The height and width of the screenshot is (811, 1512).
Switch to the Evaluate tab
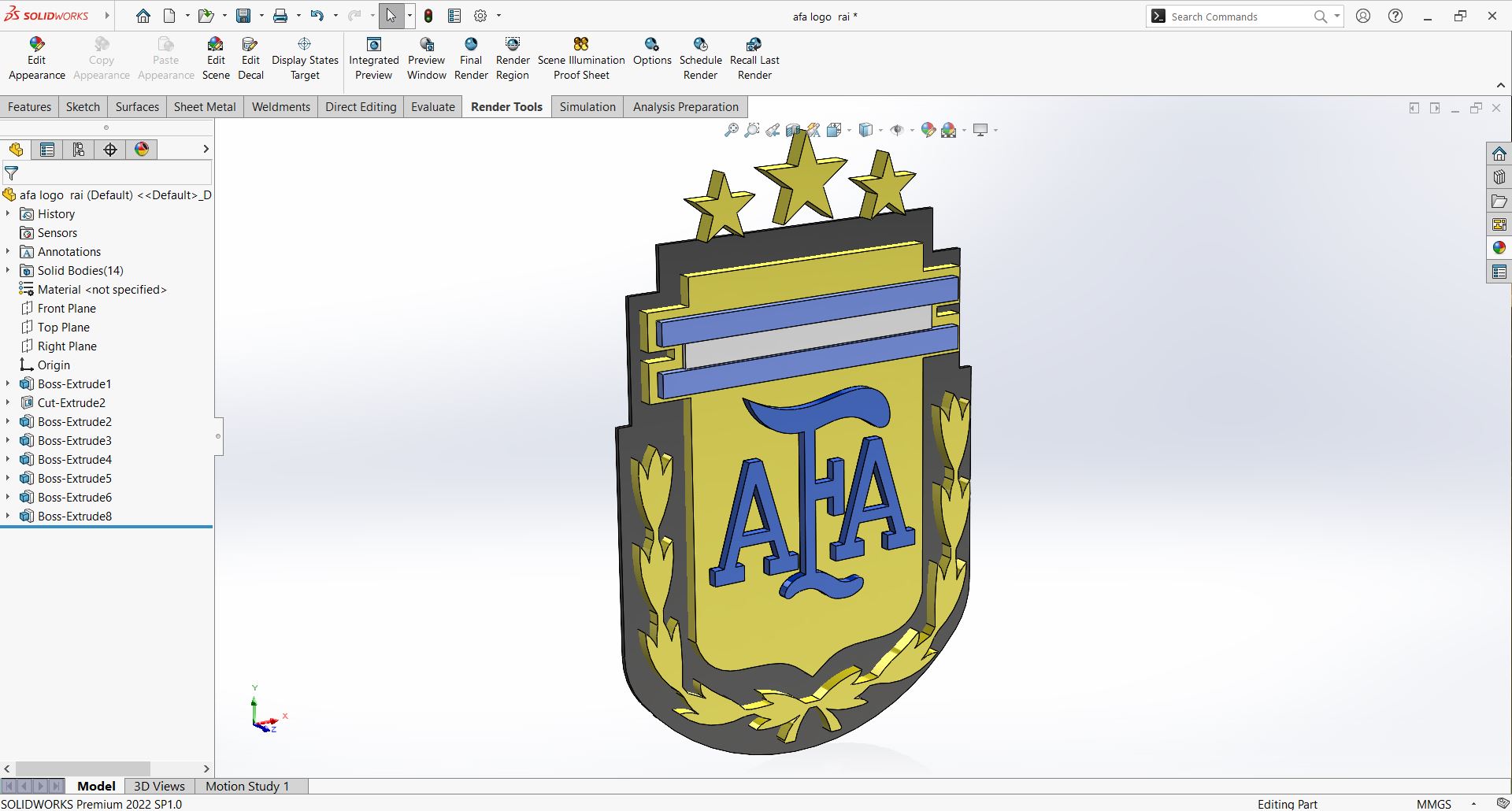(x=432, y=107)
